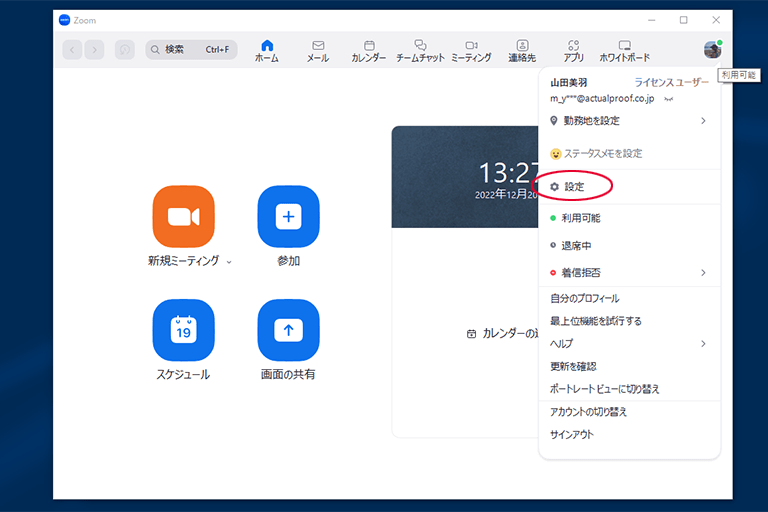This screenshot has width=768, height=512.
Task: Open the スケジュール calendar icon
Action: pyautogui.click(x=184, y=330)
